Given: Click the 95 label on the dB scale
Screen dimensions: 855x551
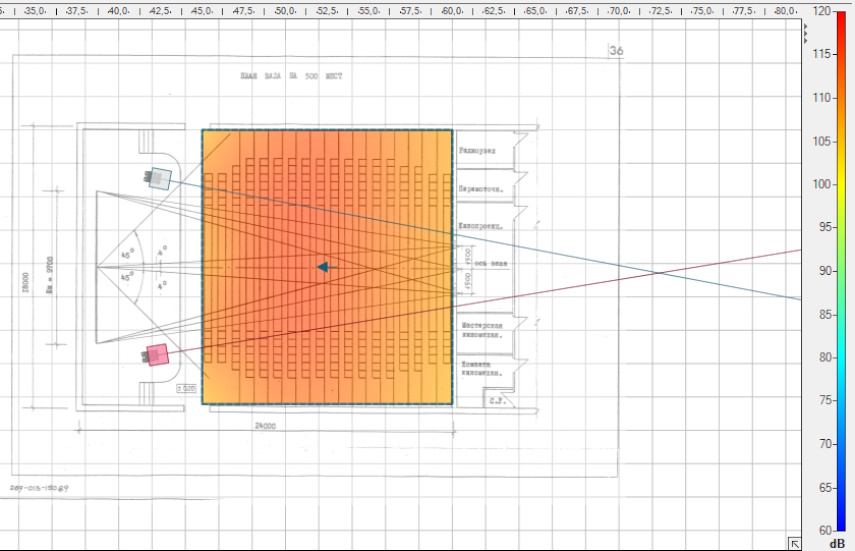Looking at the screenshot, I should click(x=825, y=227).
